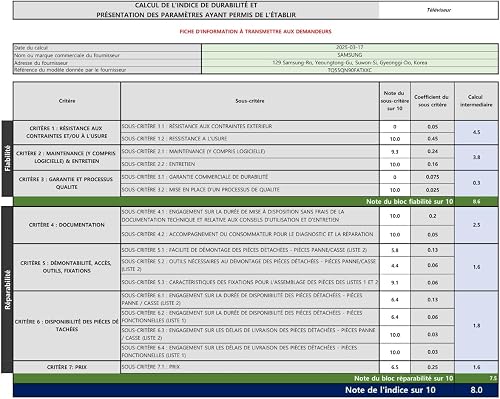Click the SAMSUNG supplier name cell
The height and width of the screenshot is (399, 500).
click(x=350, y=55)
